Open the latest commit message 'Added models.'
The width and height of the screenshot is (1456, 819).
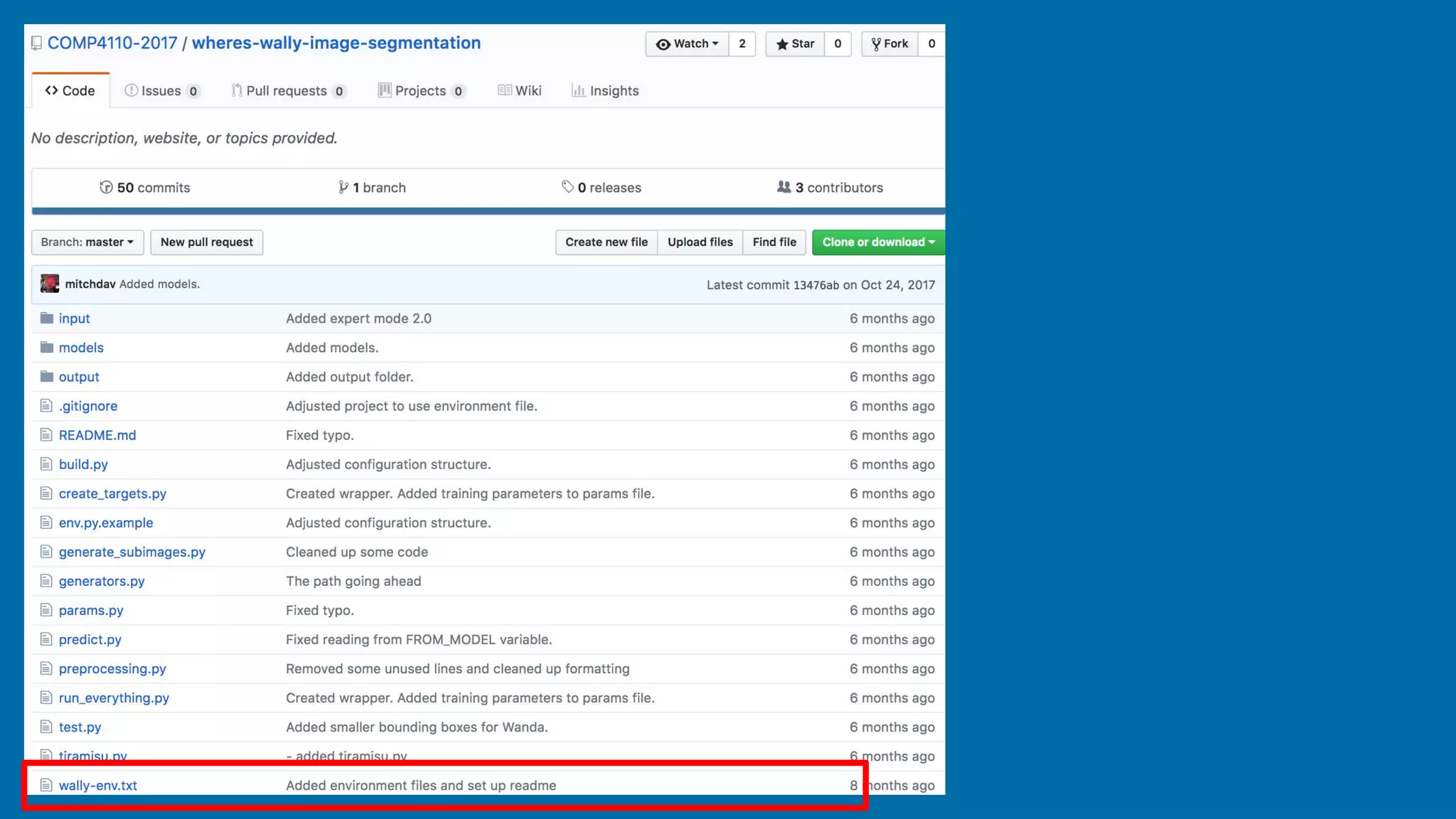160,284
